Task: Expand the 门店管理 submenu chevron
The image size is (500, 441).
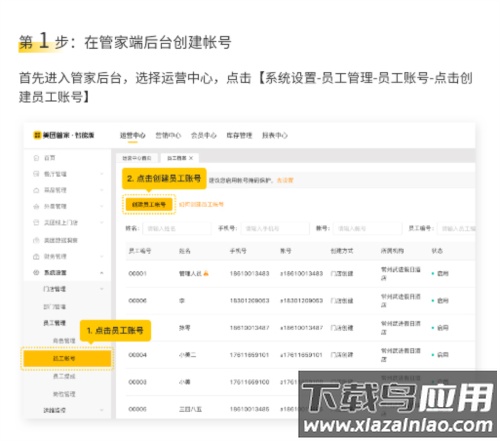Action: [102, 289]
